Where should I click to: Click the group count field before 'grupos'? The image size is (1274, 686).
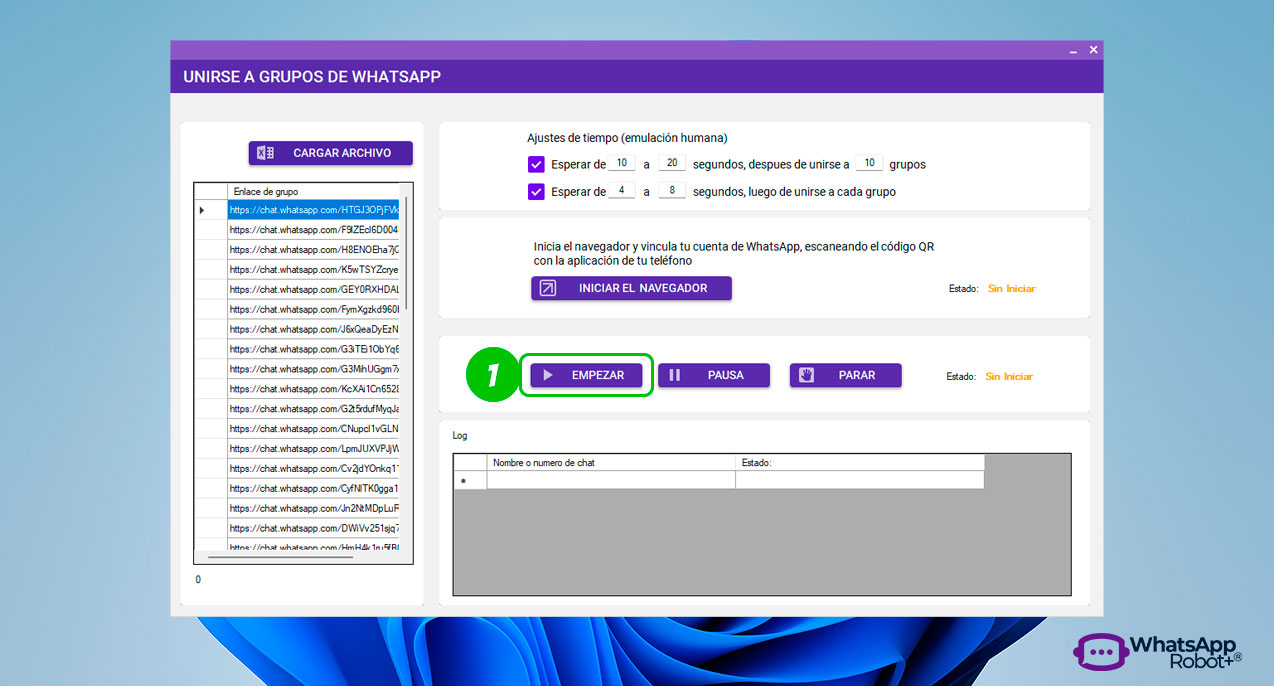tap(869, 163)
